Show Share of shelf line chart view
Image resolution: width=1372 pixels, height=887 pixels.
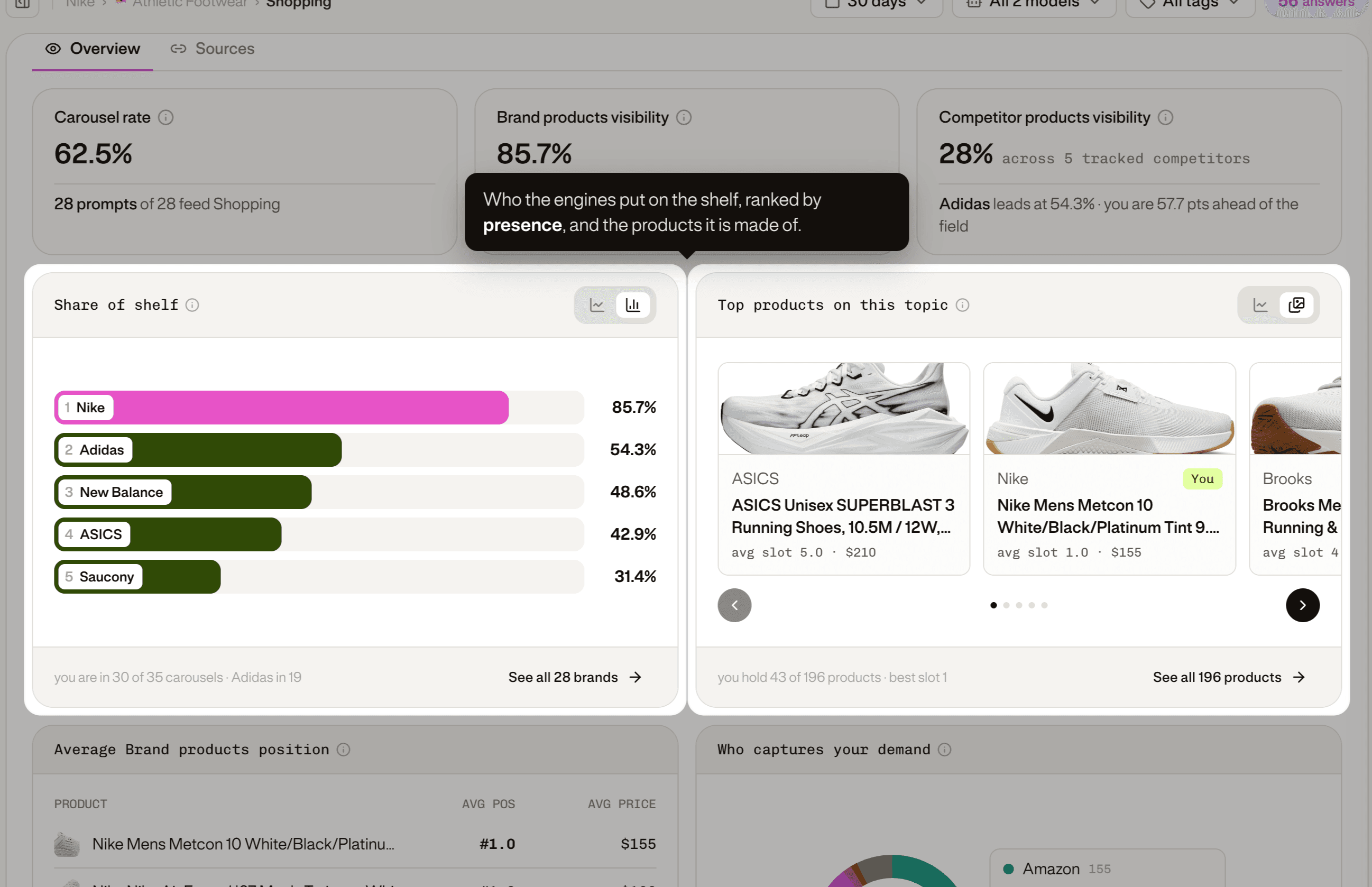pyautogui.click(x=597, y=305)
